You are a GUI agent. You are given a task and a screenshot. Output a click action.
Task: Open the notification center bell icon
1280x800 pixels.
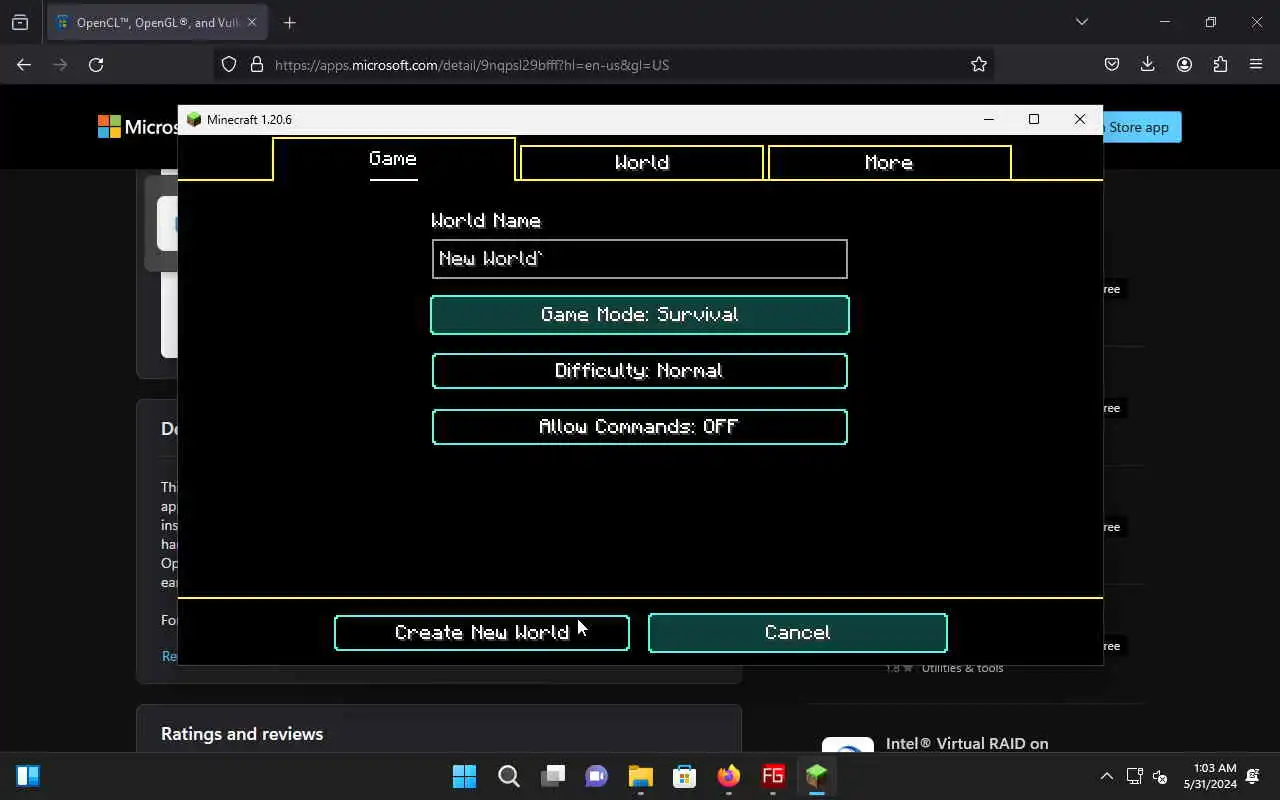1254,776
